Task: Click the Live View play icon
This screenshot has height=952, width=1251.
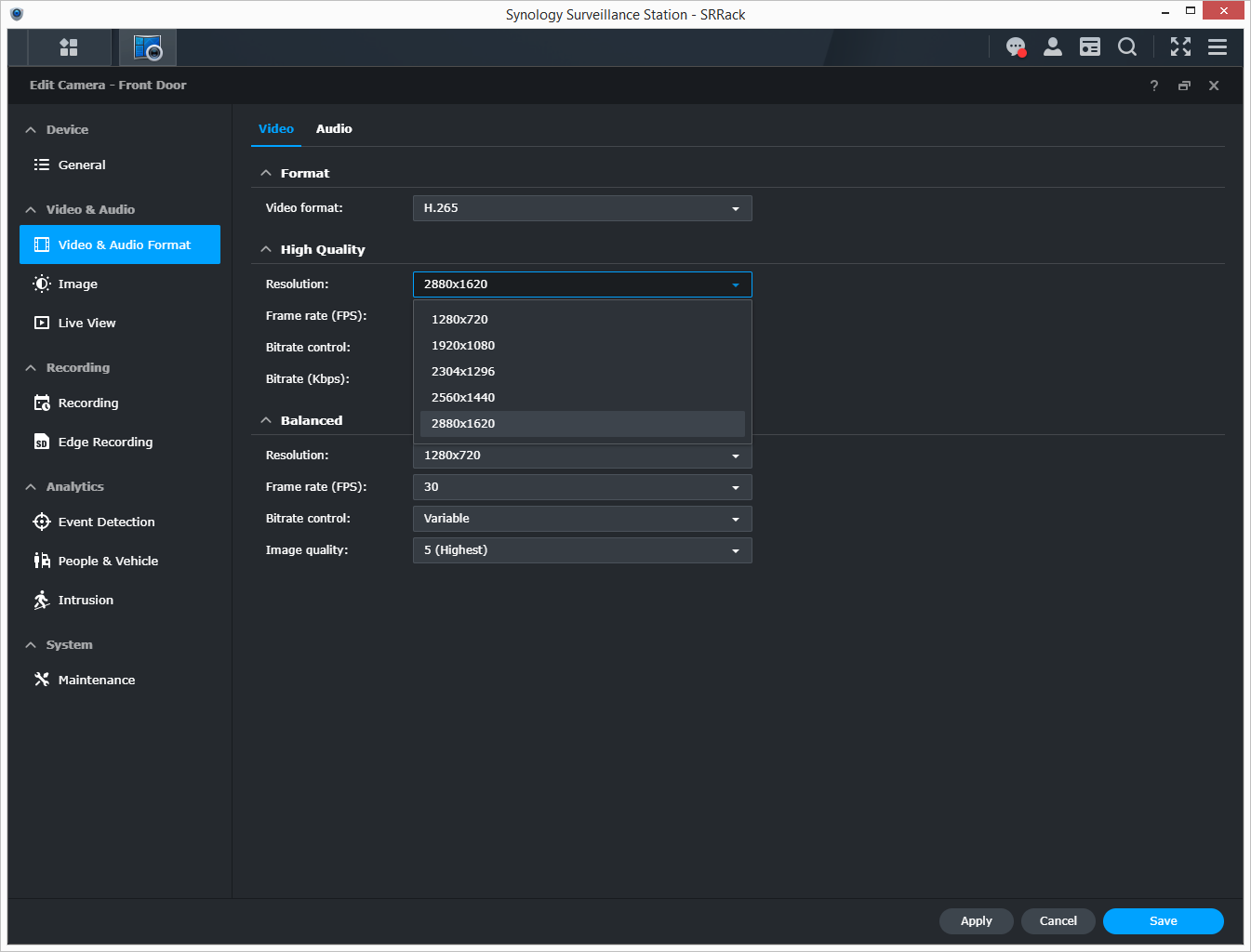Action: [42, 323]
